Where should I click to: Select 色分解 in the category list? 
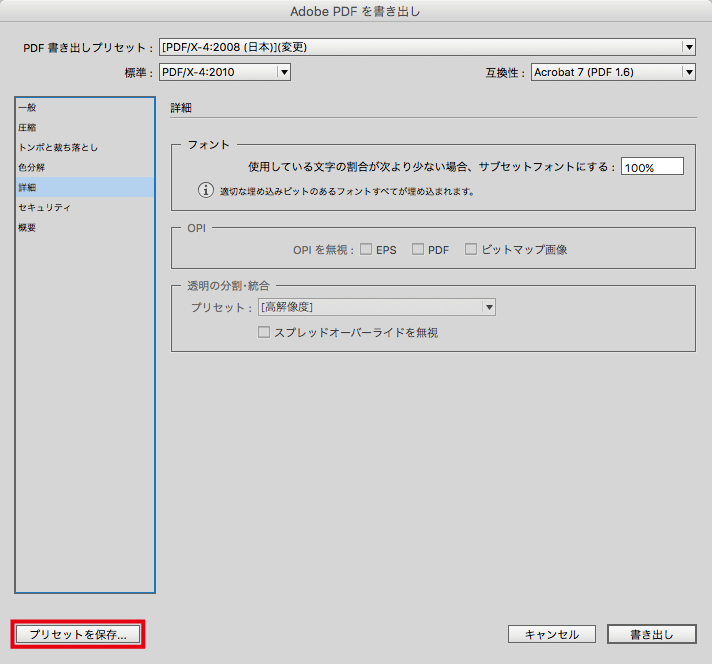85,168
